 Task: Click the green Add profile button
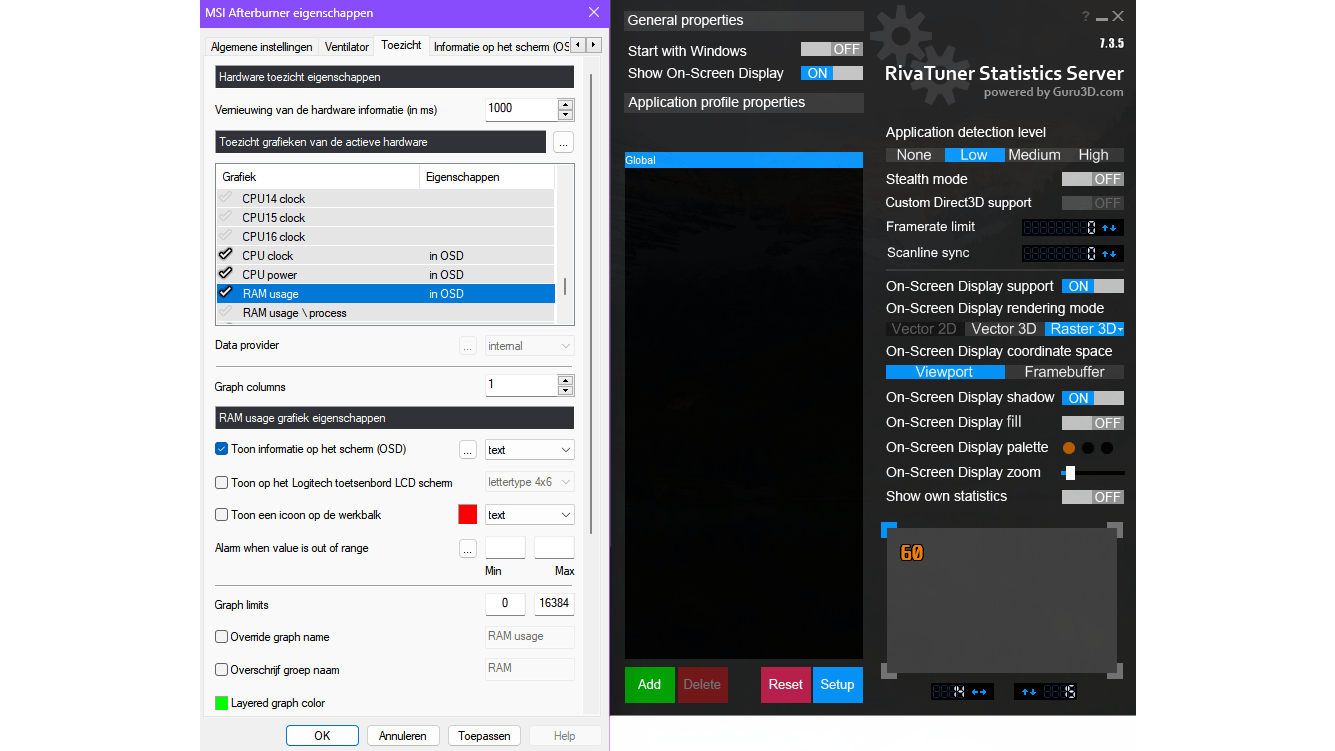650,685
